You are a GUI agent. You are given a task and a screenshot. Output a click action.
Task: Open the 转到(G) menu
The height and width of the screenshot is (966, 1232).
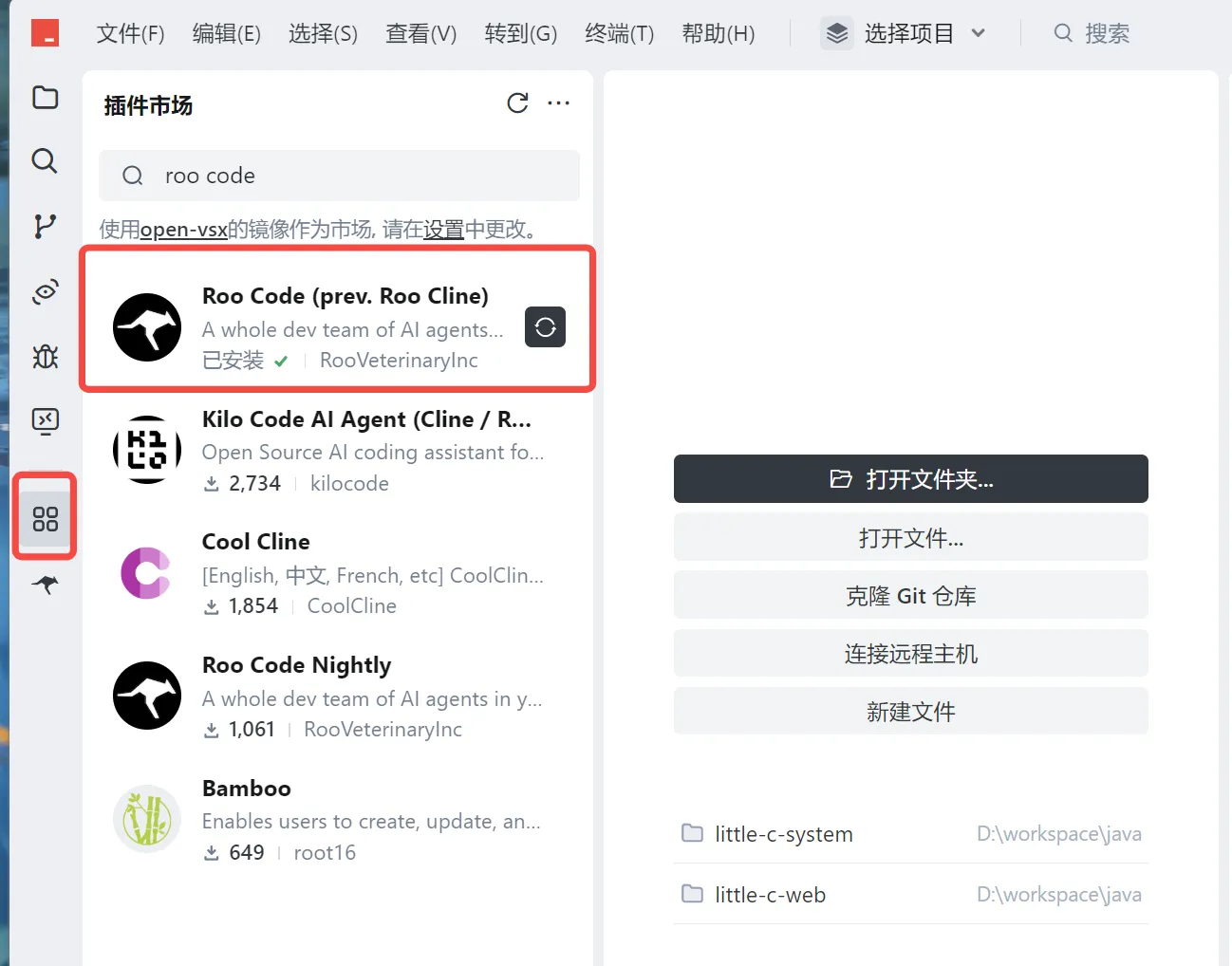521,33
